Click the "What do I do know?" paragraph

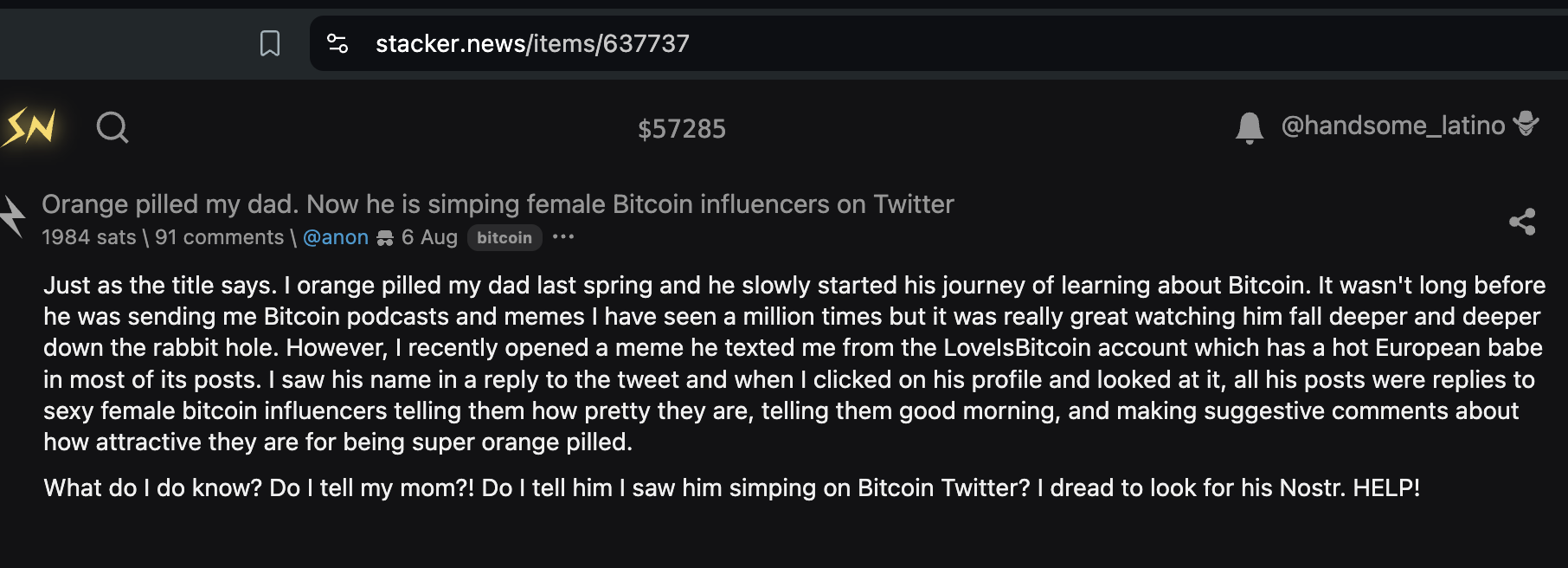point(731,488)
